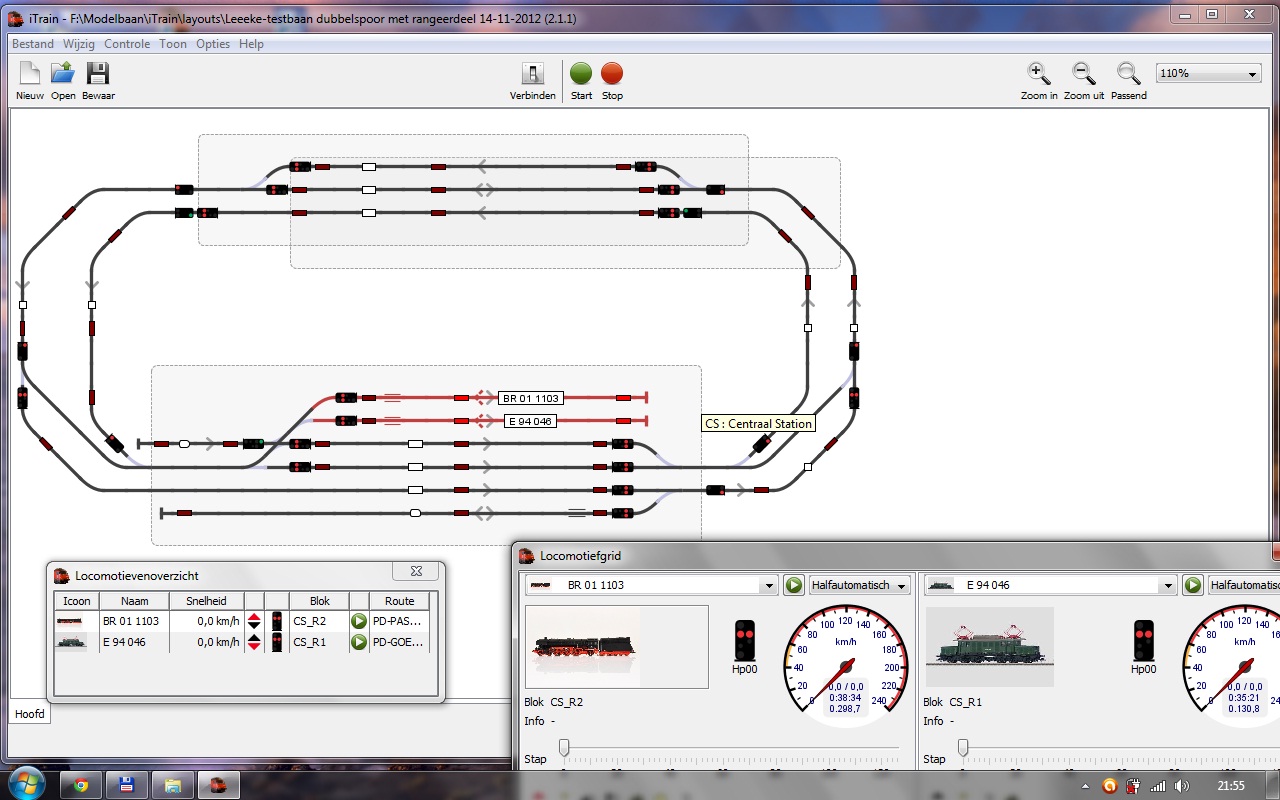Click signal icon in BR 01 1103 overview row
The height and width of the screenshot is (800, 1280).
277,621
